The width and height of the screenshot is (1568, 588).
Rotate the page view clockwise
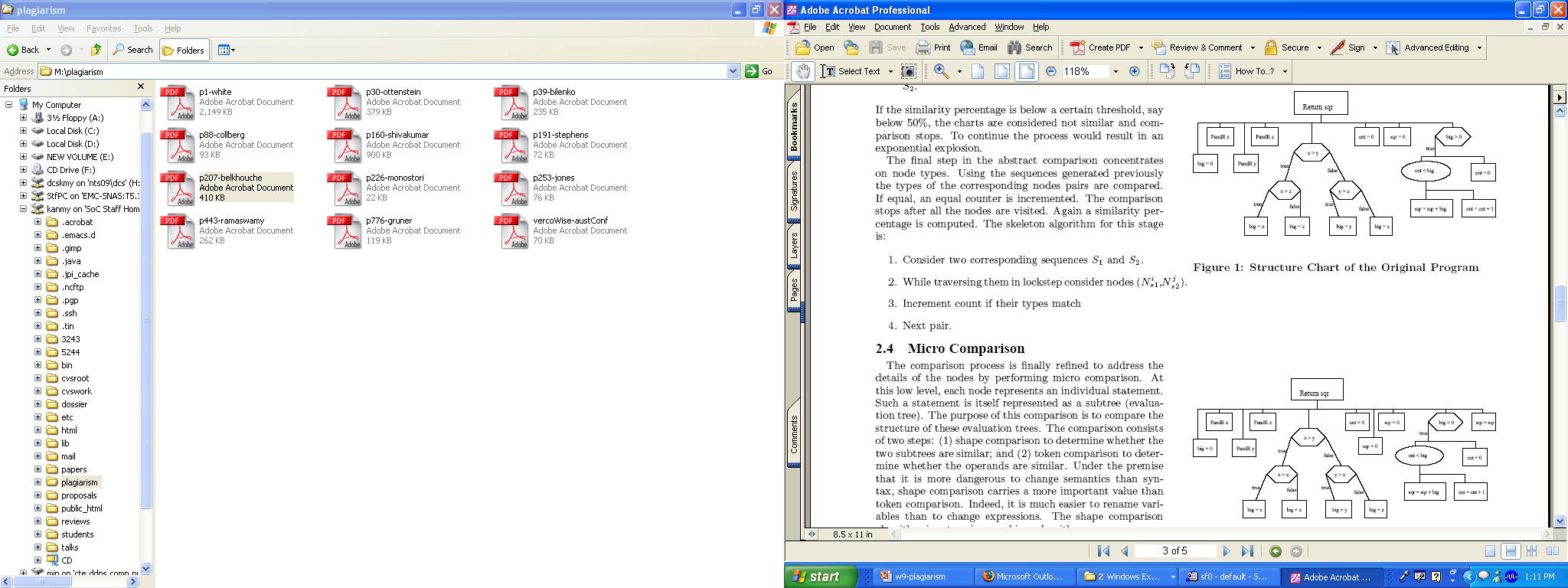coord(1167,71)
